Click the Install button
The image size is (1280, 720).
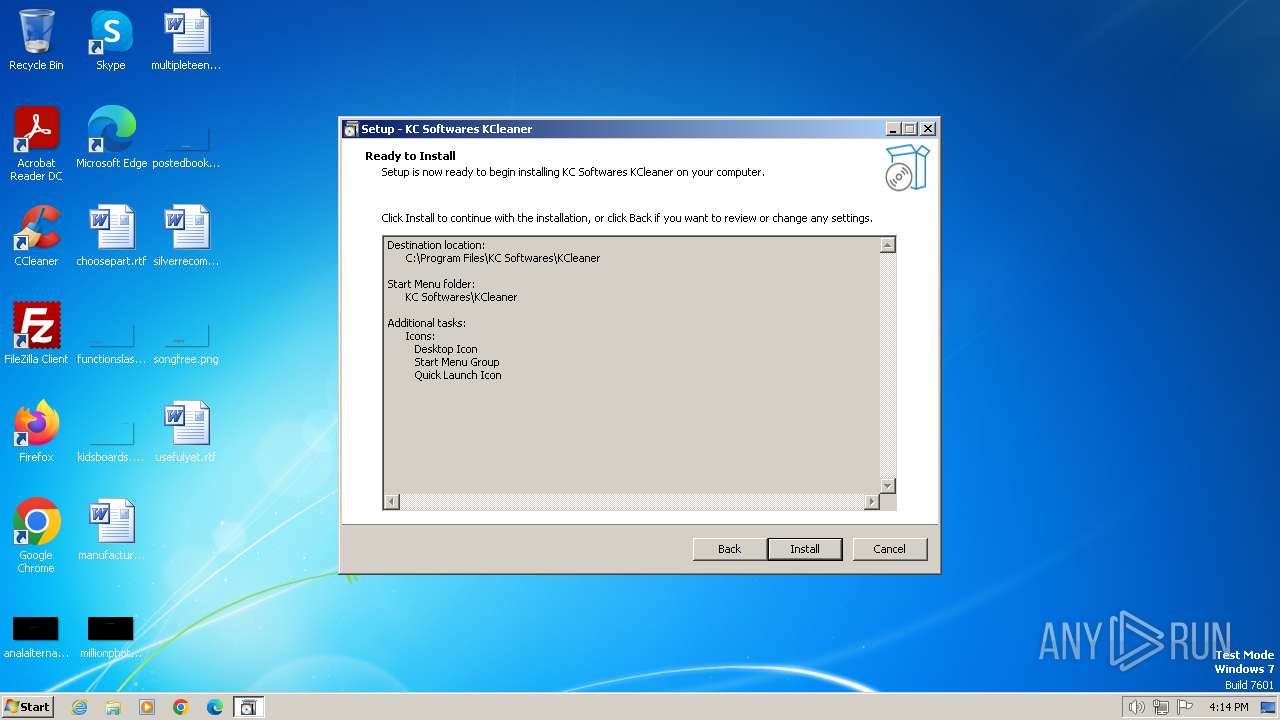click(805, 549)
